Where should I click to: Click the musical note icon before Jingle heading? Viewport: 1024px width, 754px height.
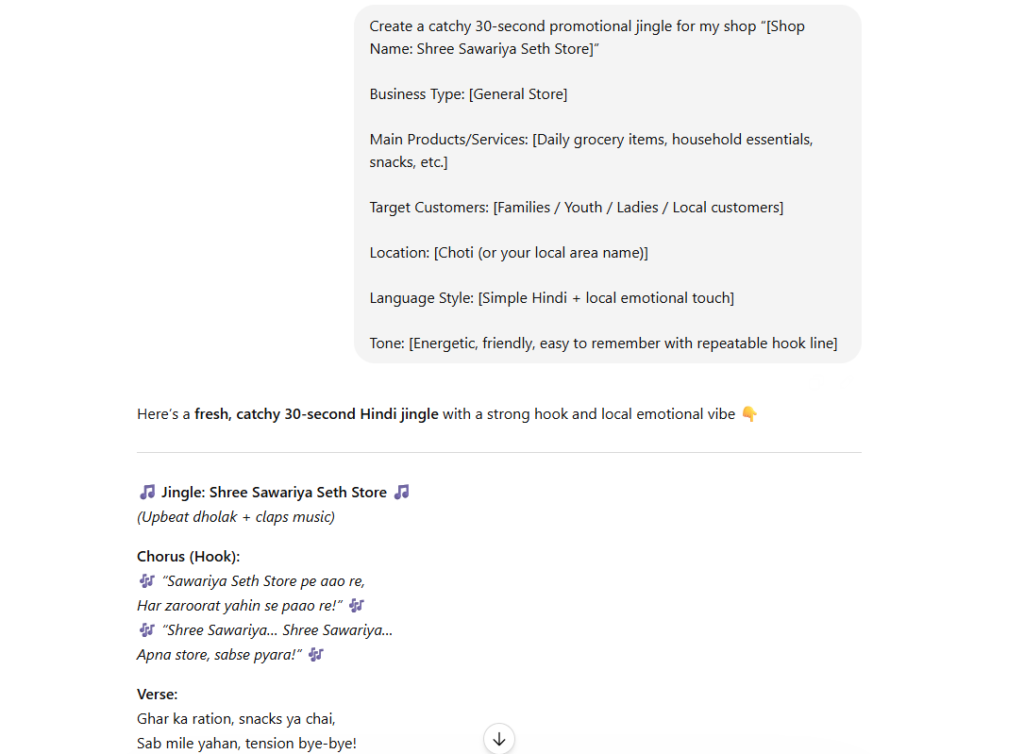pos(145,491)
